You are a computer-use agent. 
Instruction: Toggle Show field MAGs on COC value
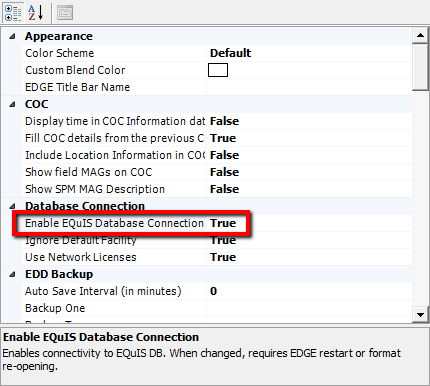click(309, 172)
